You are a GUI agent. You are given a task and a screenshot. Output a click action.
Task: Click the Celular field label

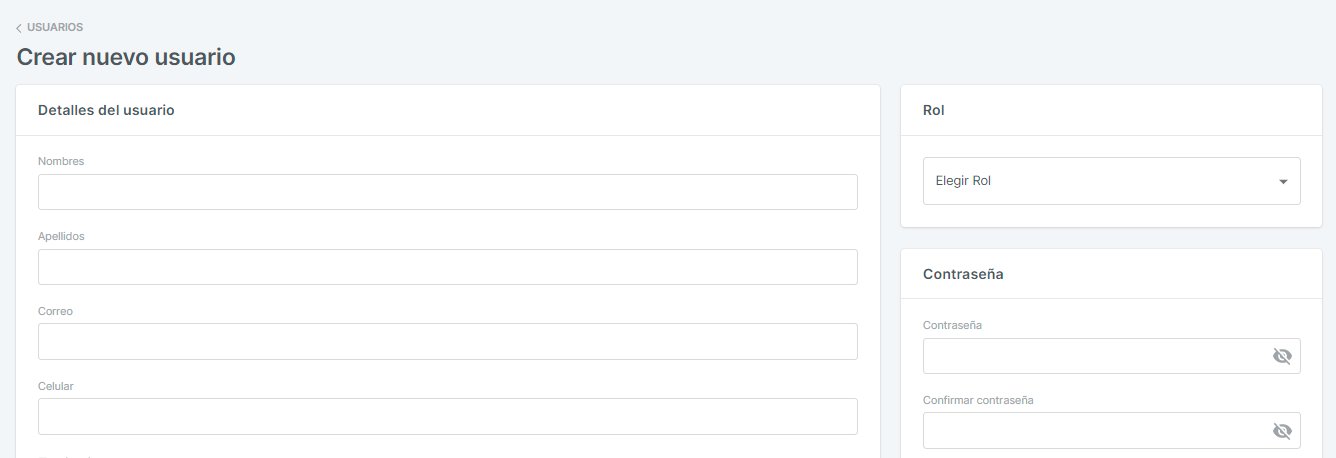pos(56,386)
